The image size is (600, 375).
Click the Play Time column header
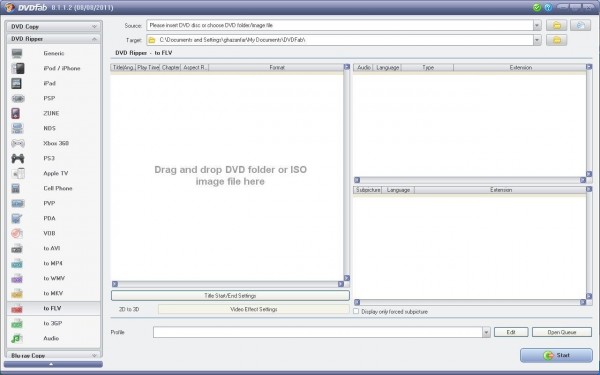click(148, 67)
